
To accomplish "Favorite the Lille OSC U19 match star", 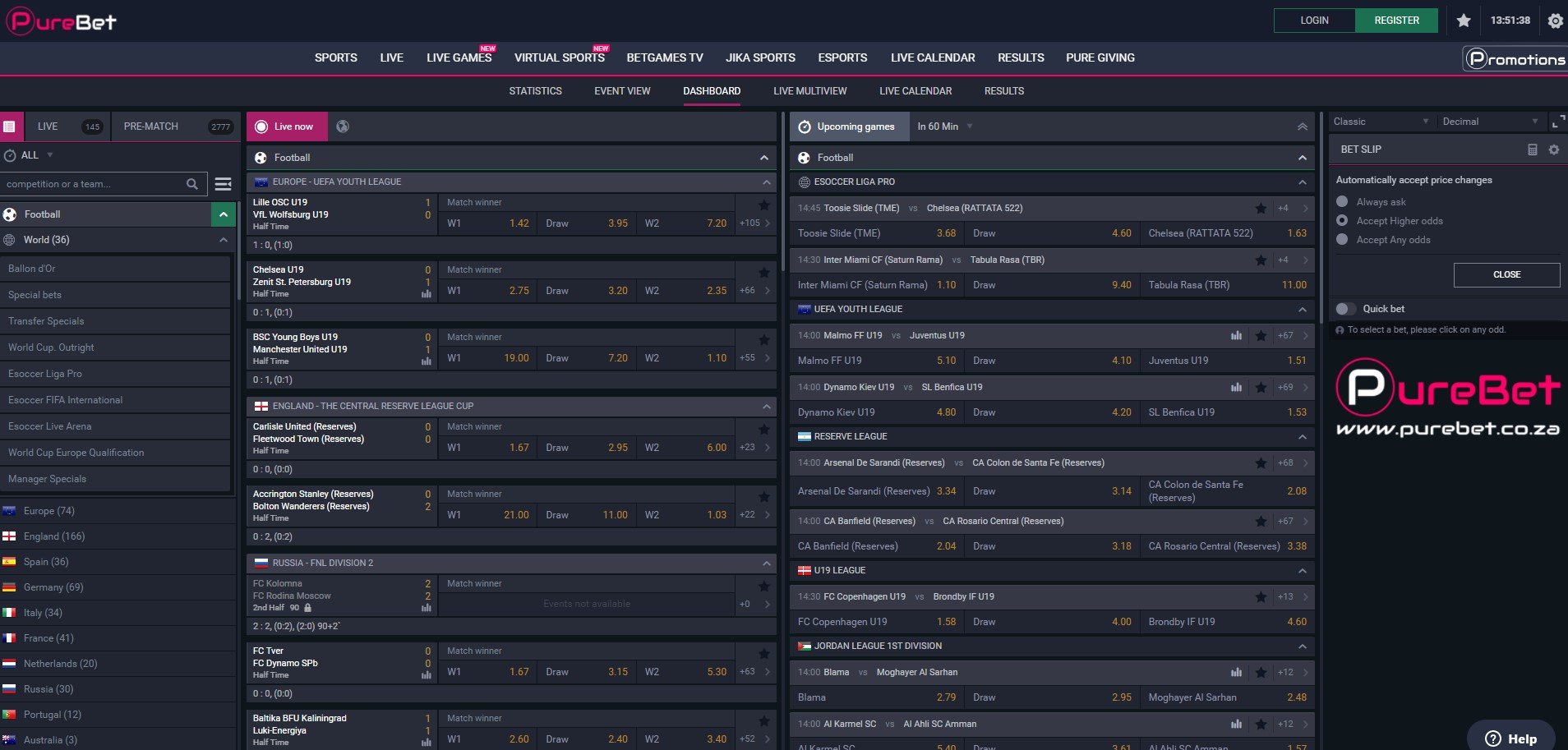I will tap(763, 205).
